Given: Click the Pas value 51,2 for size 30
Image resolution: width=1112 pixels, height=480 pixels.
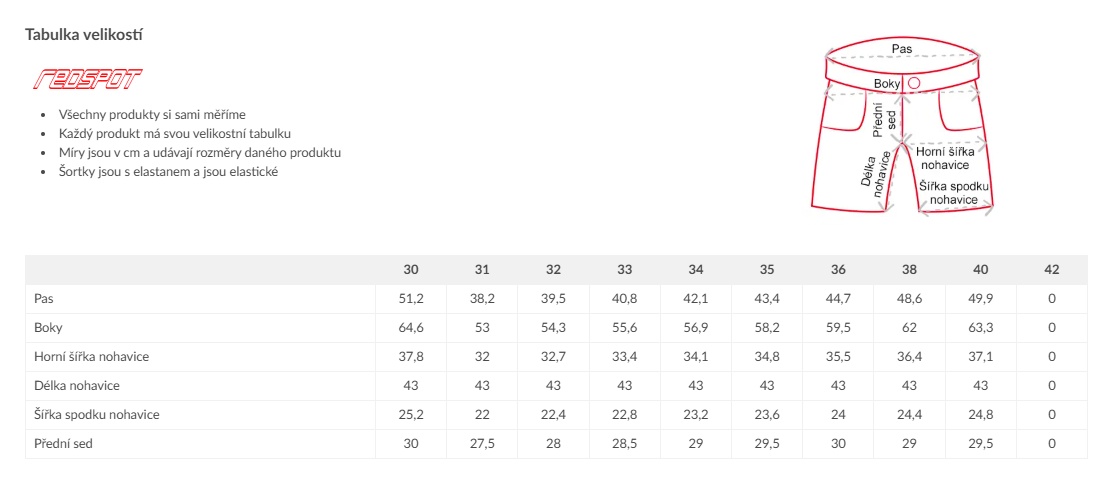Looking at the screenshot, I should pos(411,298).
